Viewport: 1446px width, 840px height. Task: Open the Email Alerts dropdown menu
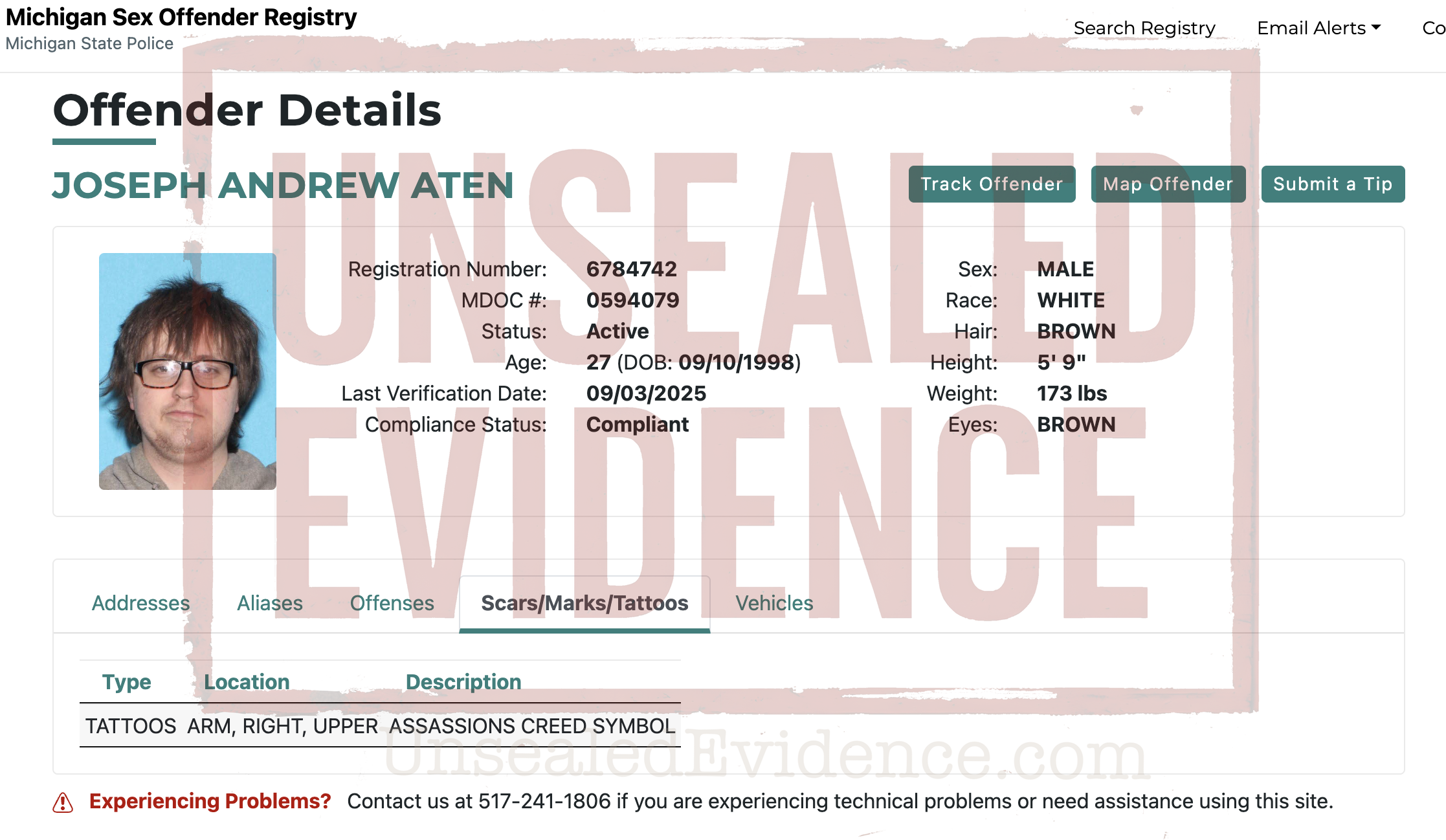click(1318, 28)
